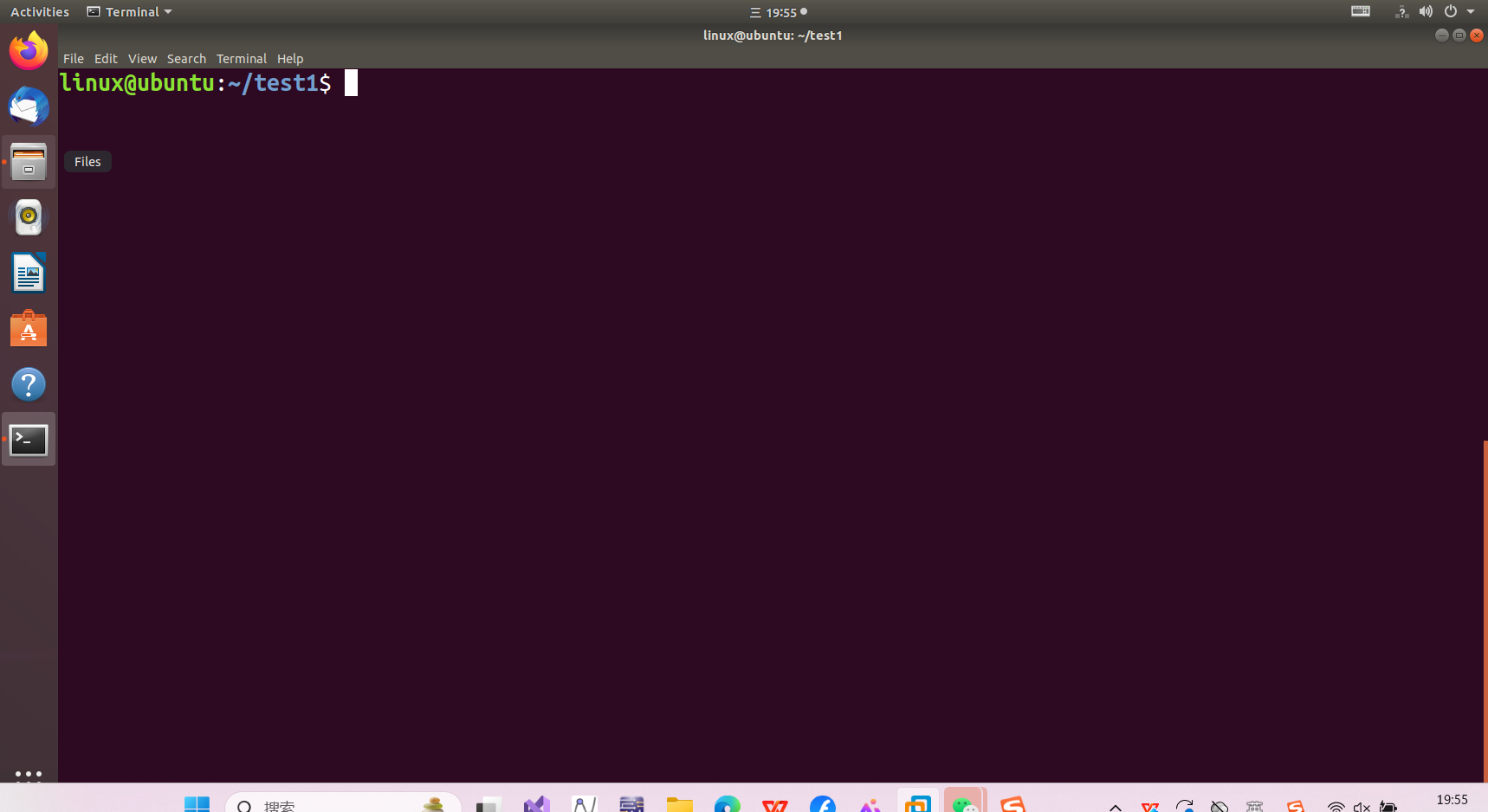Image resolution: width=1488 pixels, height=812 pixels.
Task: Click the Windows search box on the taskbar
Action: 342,804
